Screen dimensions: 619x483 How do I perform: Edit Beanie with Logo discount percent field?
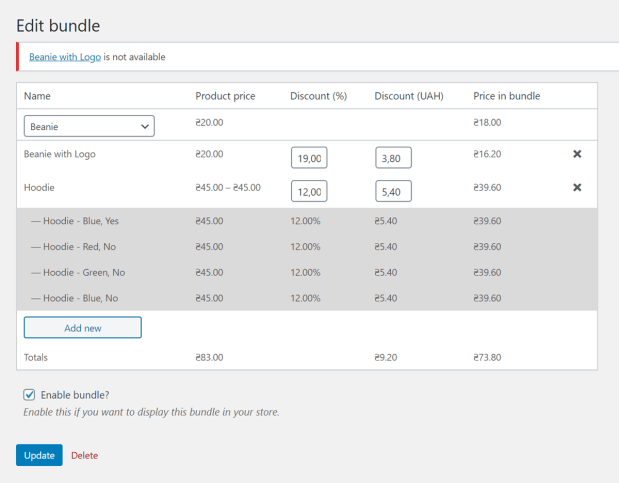click(x=309, y=157)
